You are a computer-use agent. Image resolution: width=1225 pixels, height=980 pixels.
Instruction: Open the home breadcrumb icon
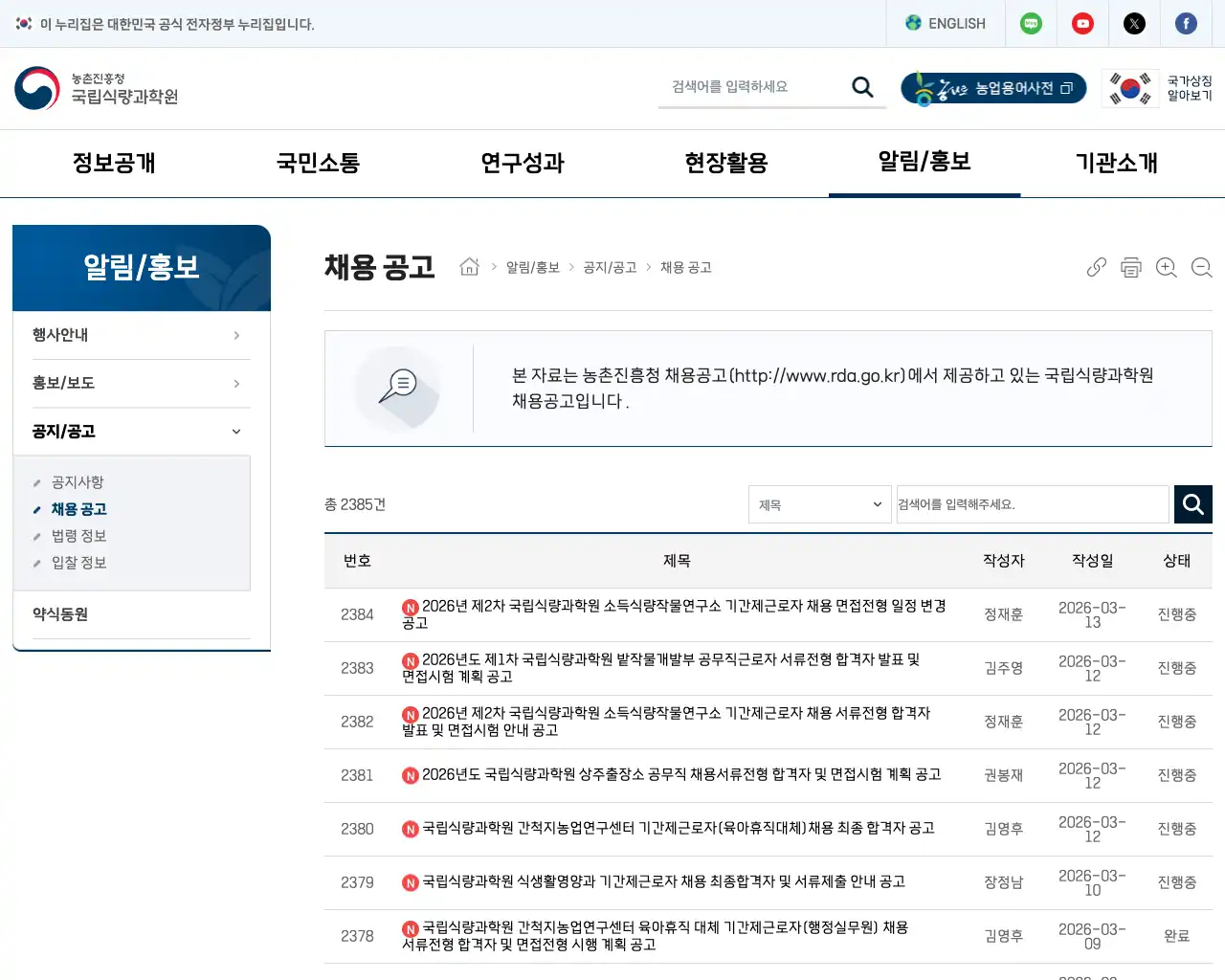[469, 267]
